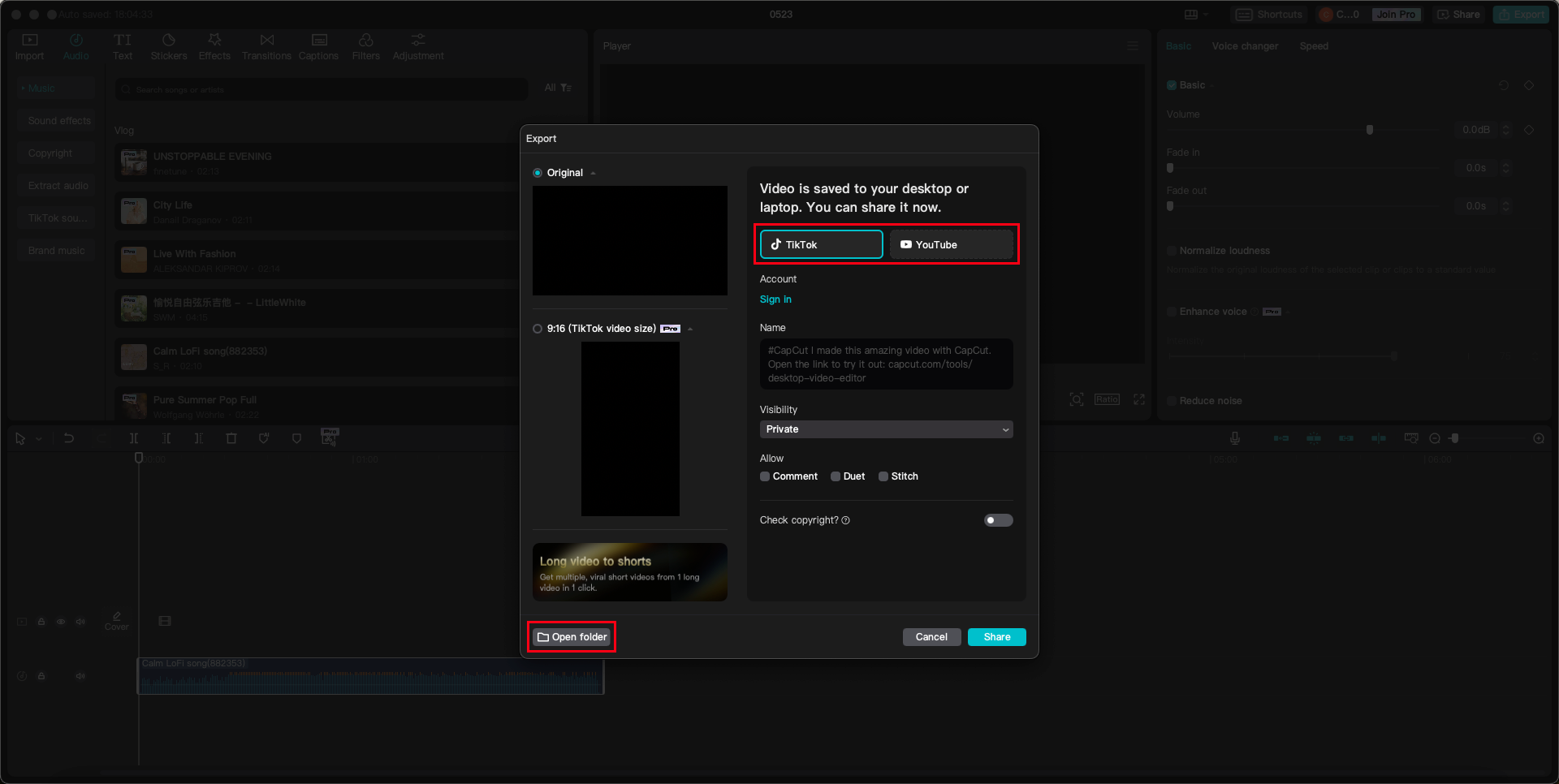Open the Transitions panel

[266, 47]
